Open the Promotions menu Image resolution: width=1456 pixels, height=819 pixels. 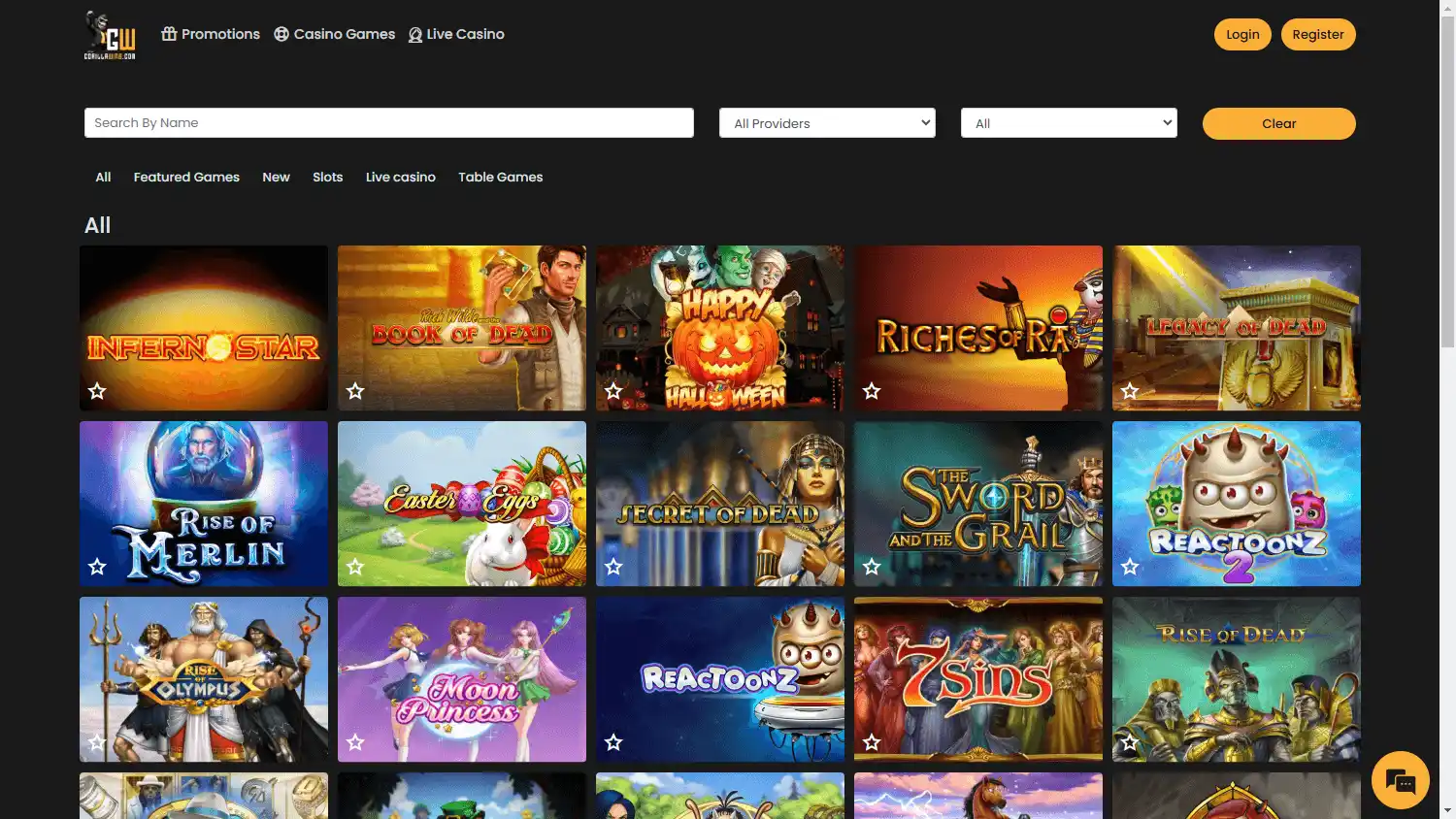211,34
